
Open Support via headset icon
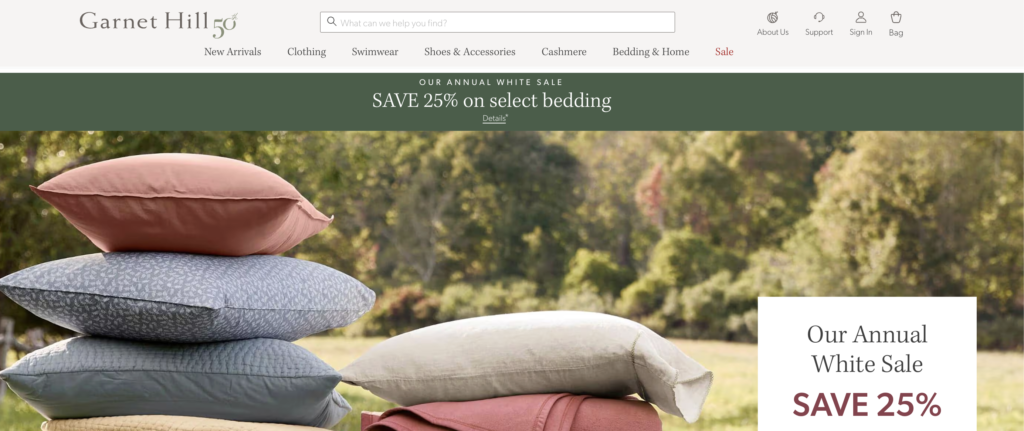(819, 18)
